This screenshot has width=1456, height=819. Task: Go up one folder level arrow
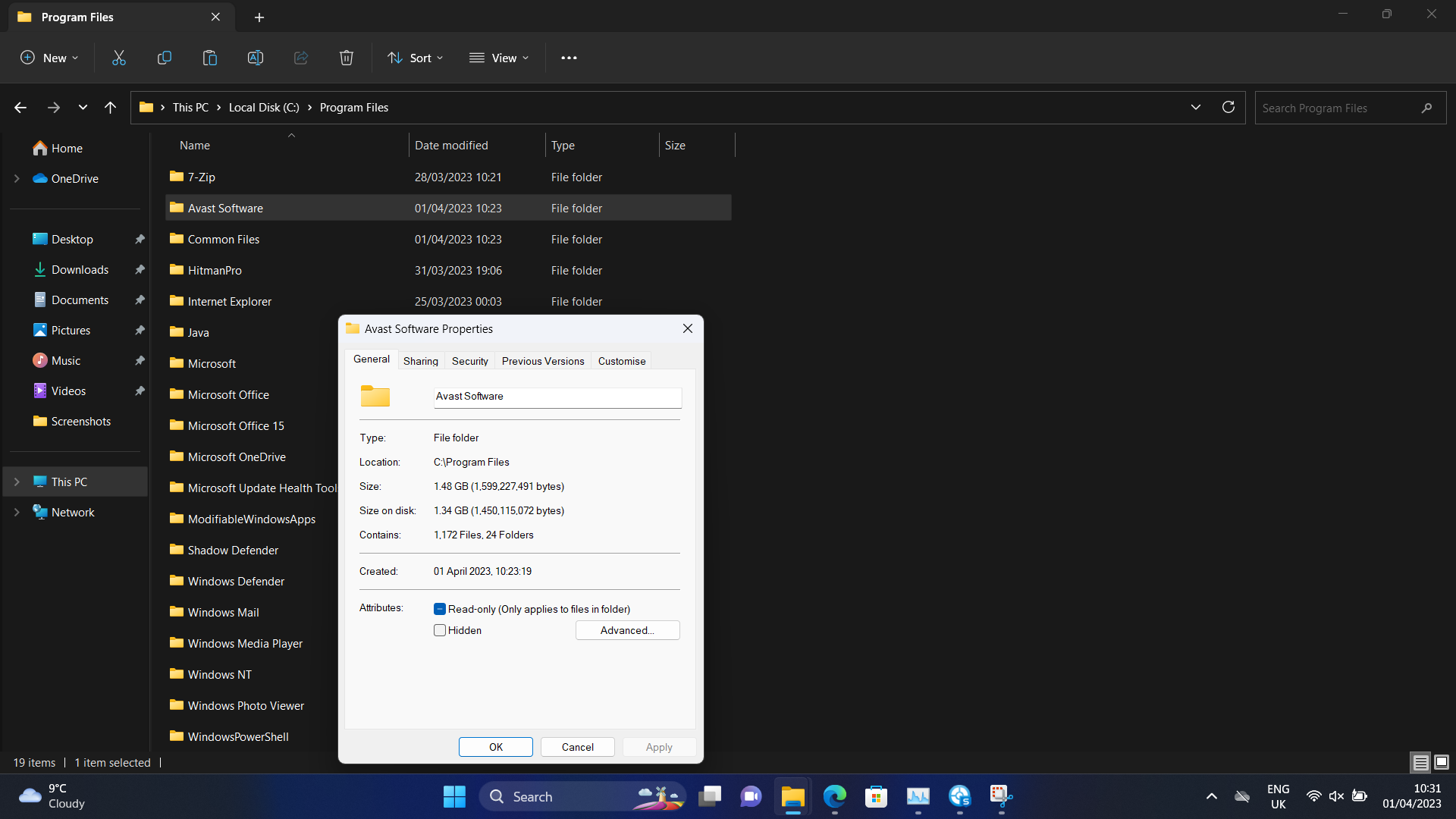click(110, 108)
